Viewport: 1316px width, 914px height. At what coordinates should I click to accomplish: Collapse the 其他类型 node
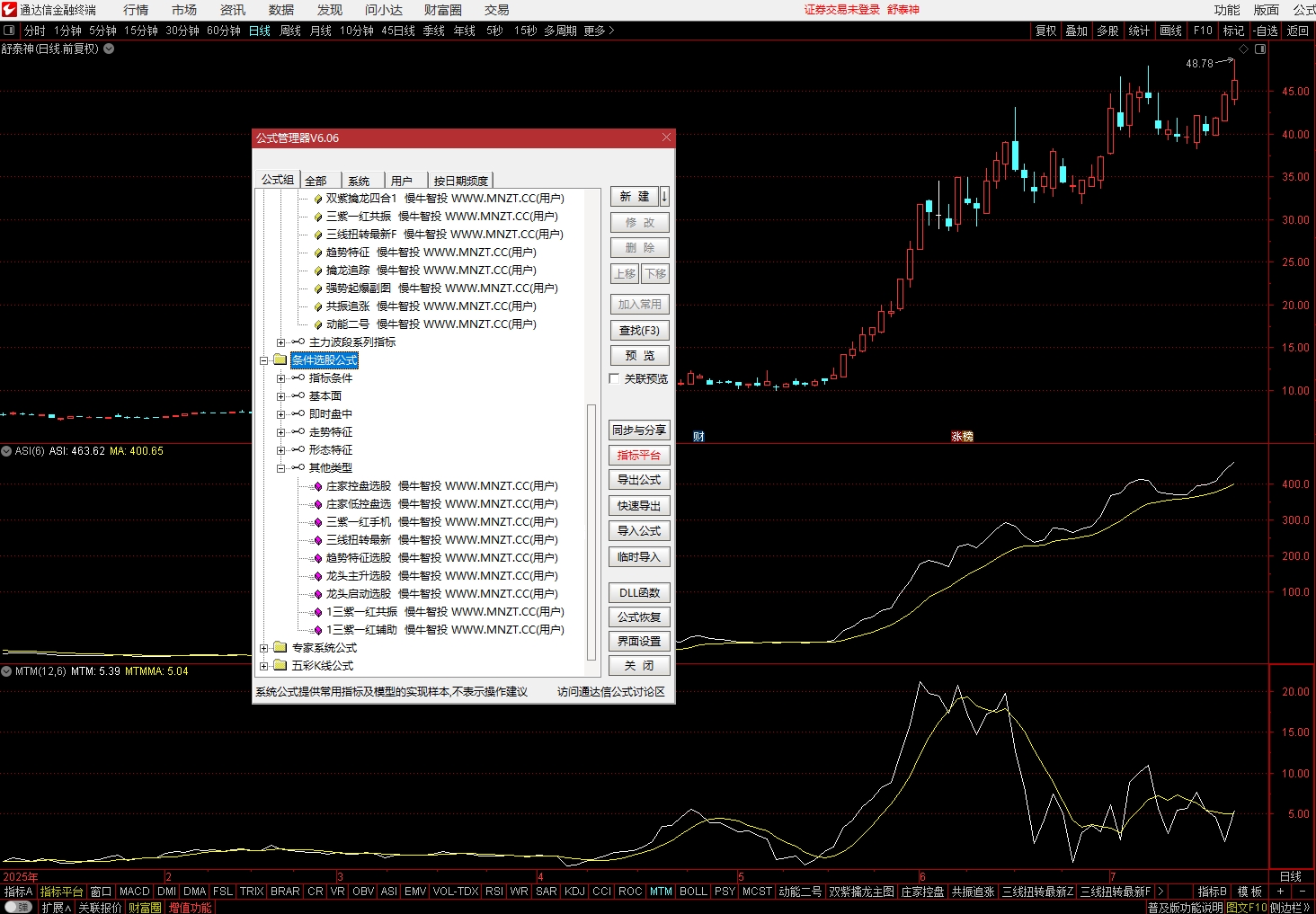[x=280, y=468]
